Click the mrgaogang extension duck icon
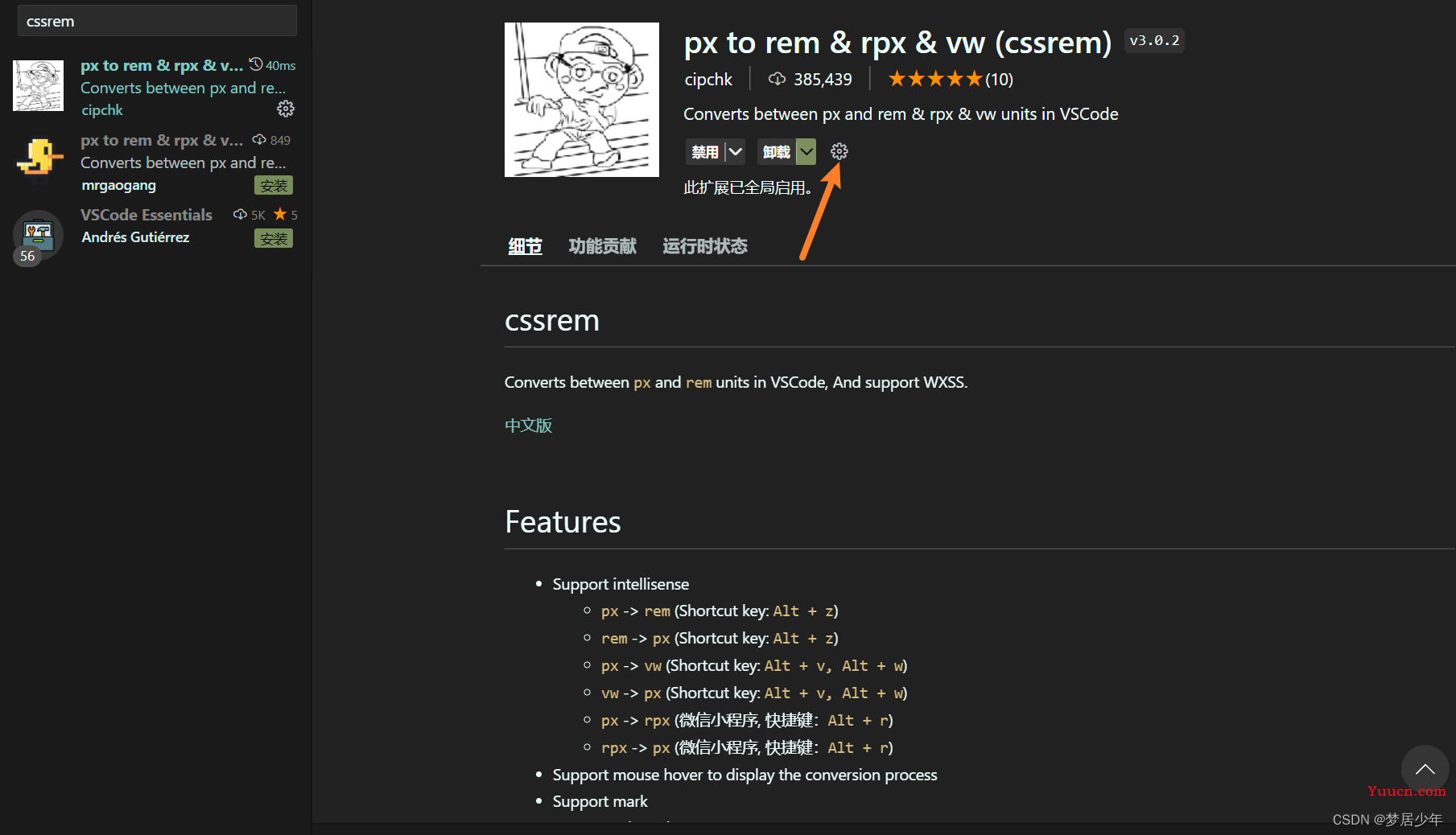The image size is (1456, 835). [x=38, y=158]
